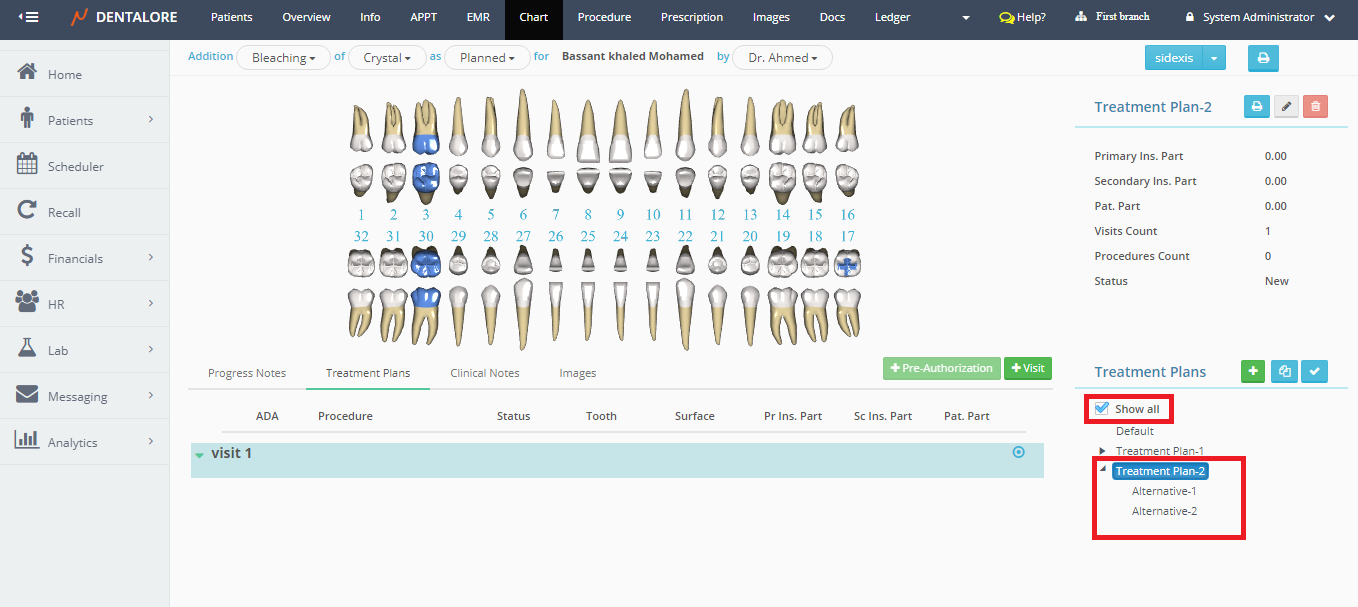
Task: Edit Treatment Plan-2 with pencil icon
Action: coord(1286,106)
